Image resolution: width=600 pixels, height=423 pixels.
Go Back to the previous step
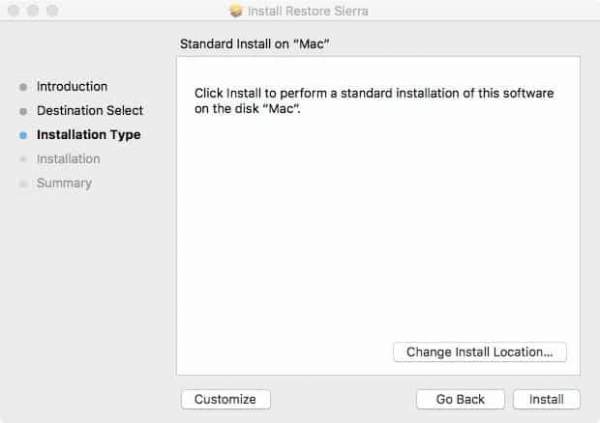click(x=460, y=399)
